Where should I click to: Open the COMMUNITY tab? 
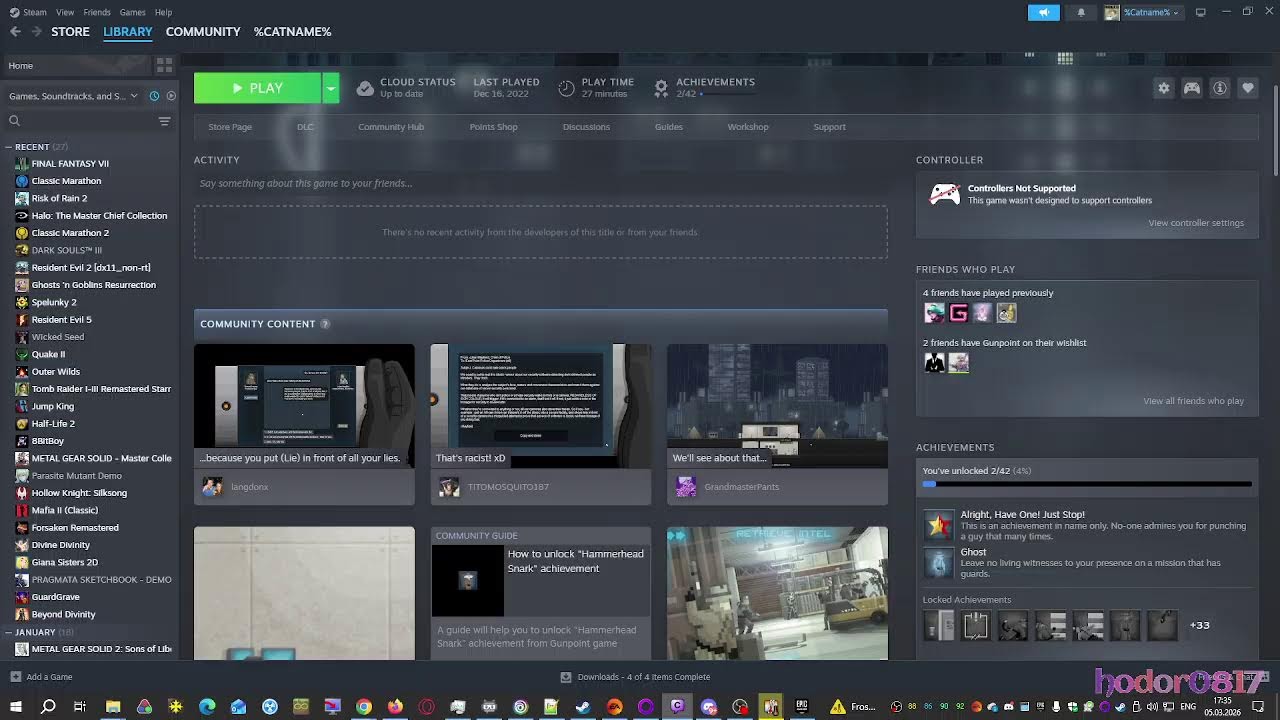click(x=203, y=31)
